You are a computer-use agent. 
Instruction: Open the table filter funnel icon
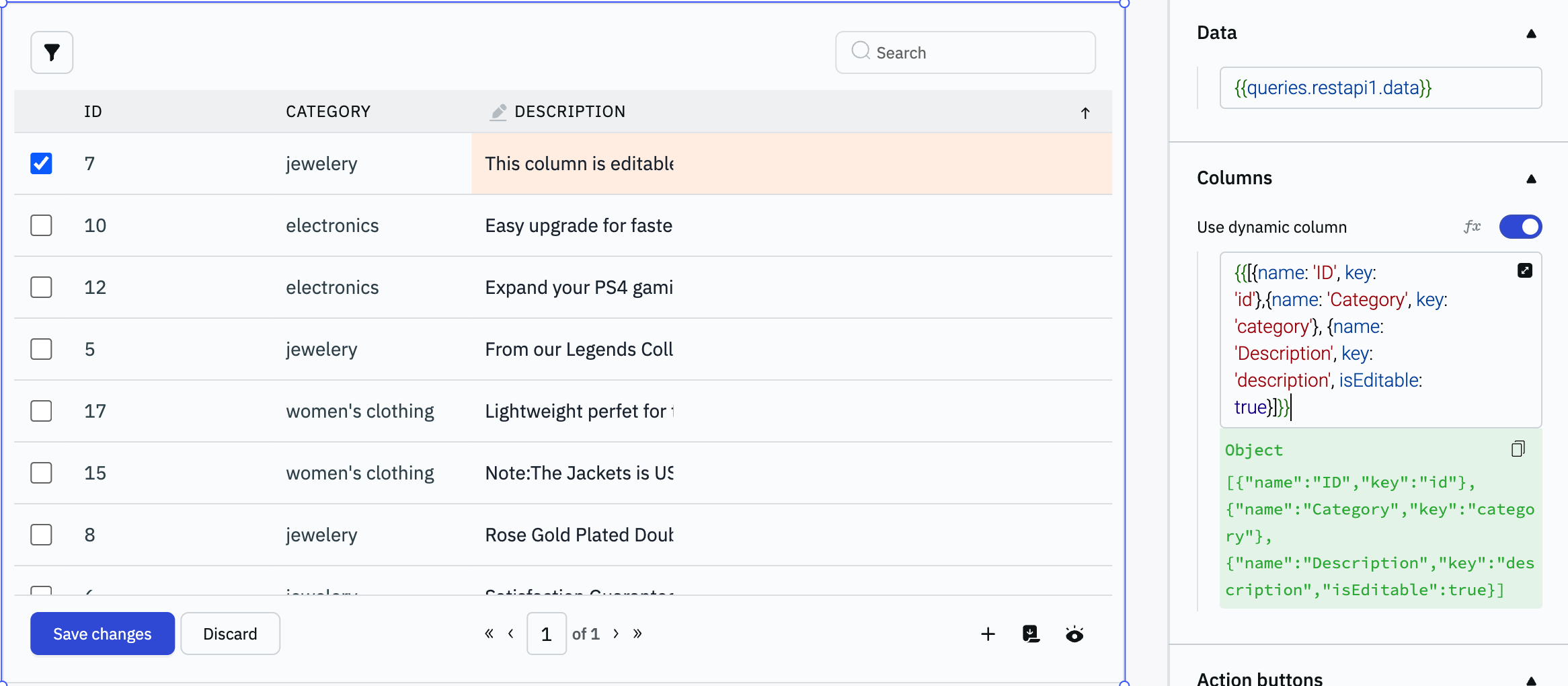click(52, 52)
